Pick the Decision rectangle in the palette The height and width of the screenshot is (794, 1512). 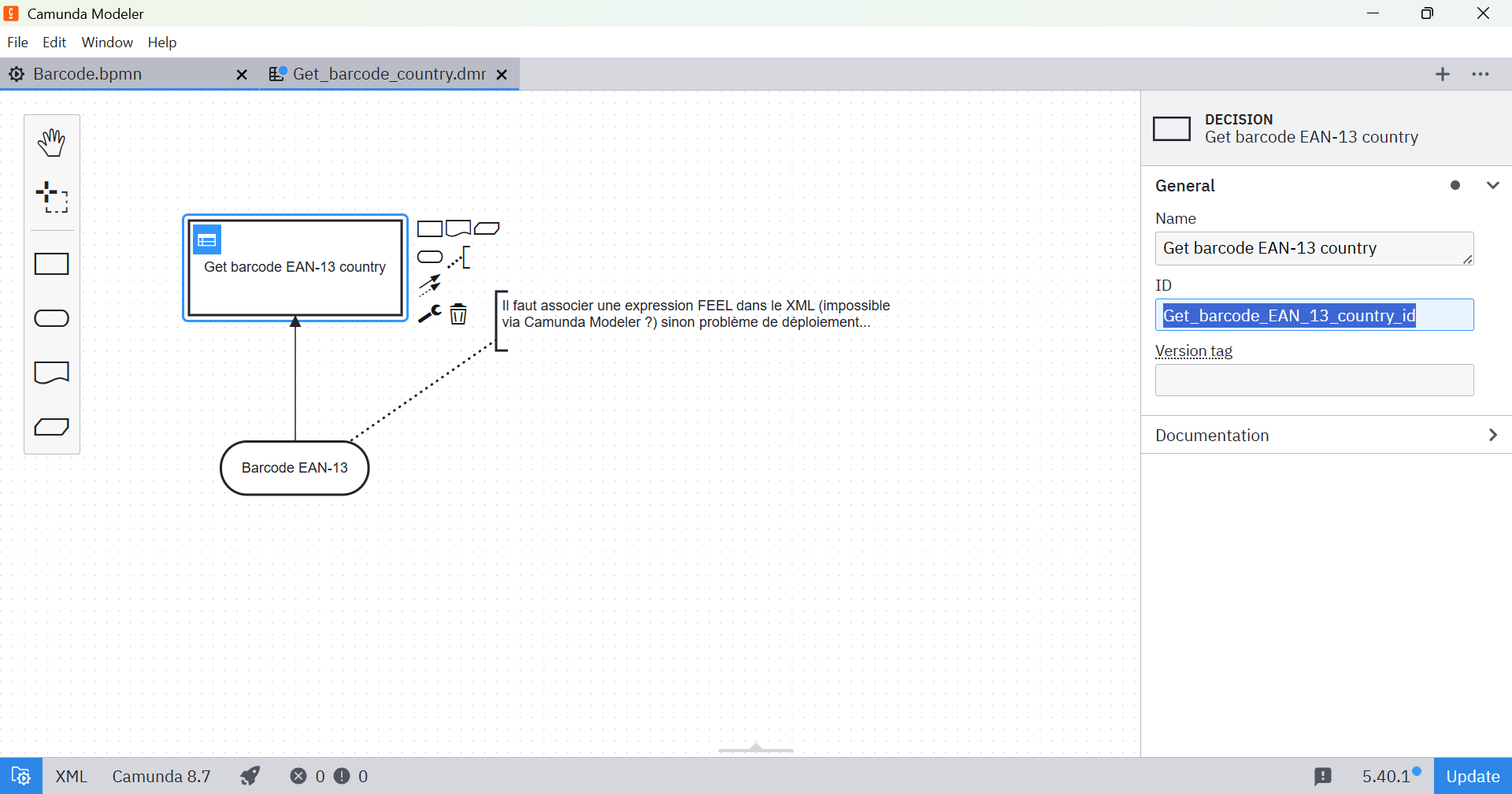(51, 264)
